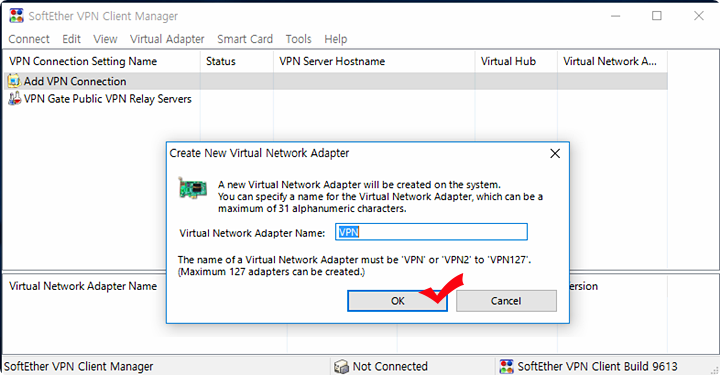
Task: Select the 'Add VPN Connection' row text
Action: (75, 81)
